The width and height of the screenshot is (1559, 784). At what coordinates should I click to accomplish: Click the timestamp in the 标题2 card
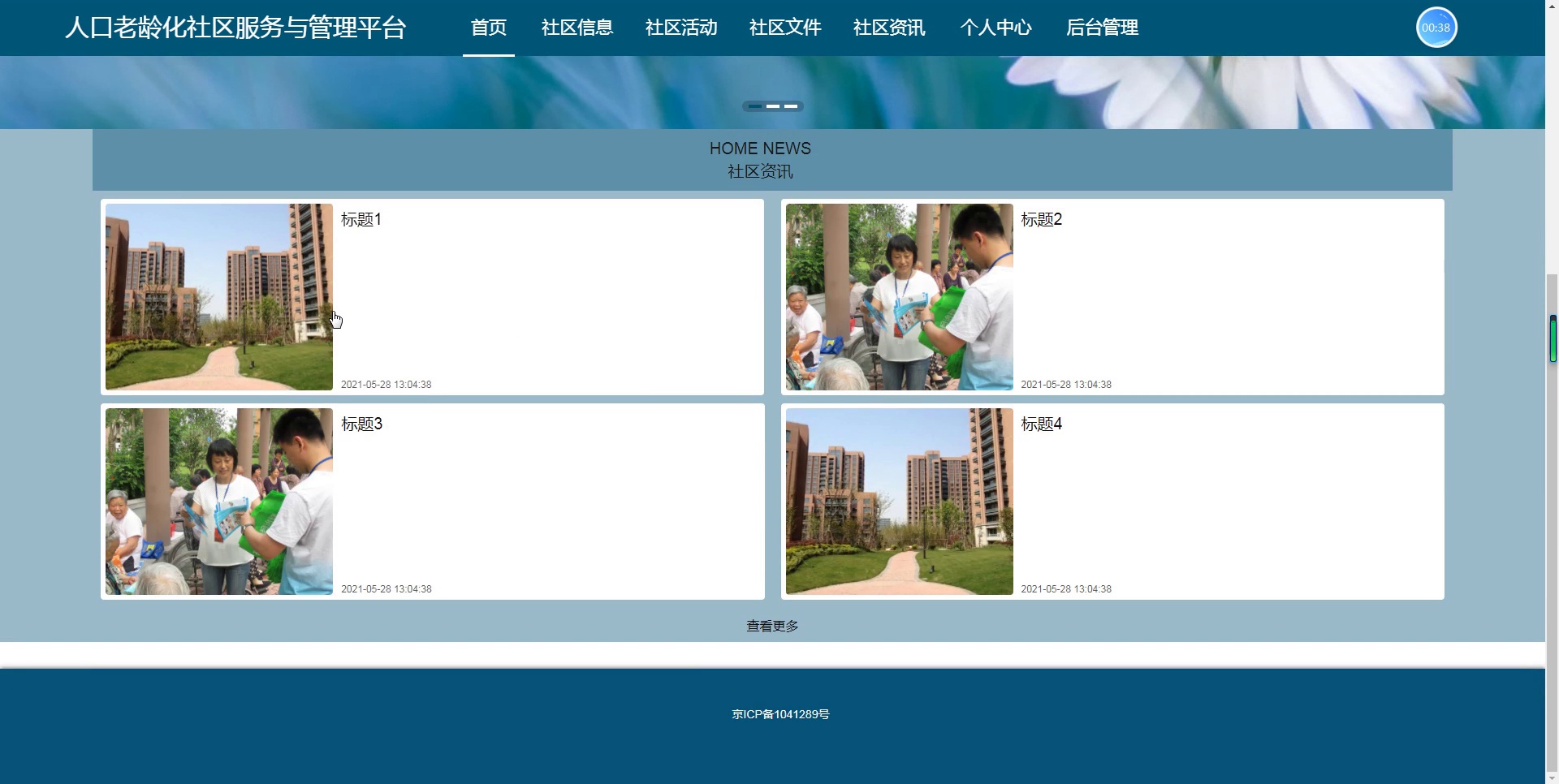[x=1066, y=385]
